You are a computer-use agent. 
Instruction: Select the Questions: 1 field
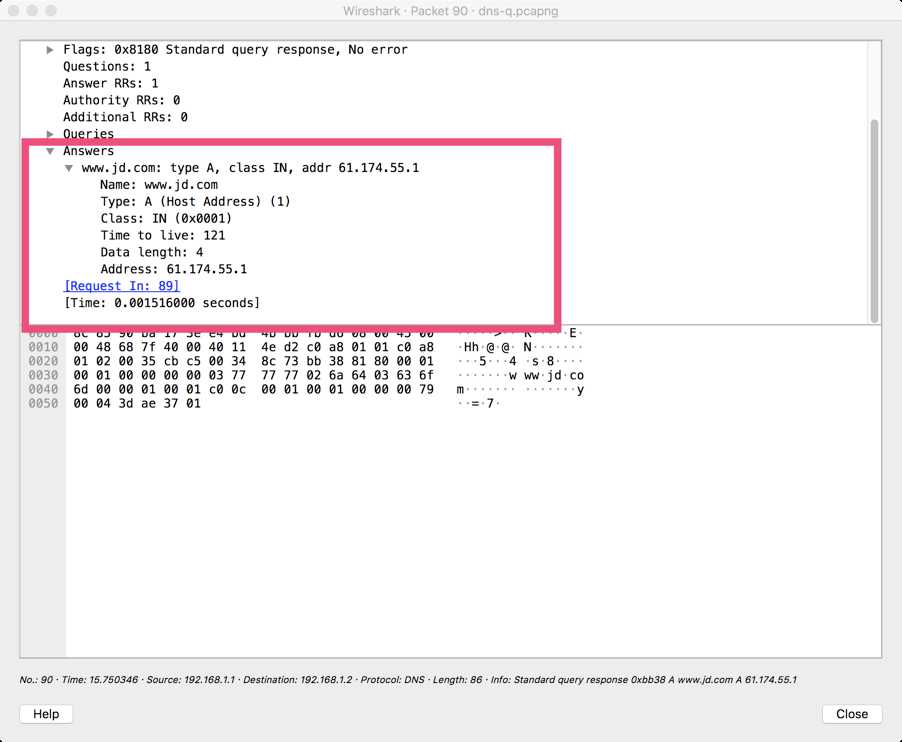[107, 67]
